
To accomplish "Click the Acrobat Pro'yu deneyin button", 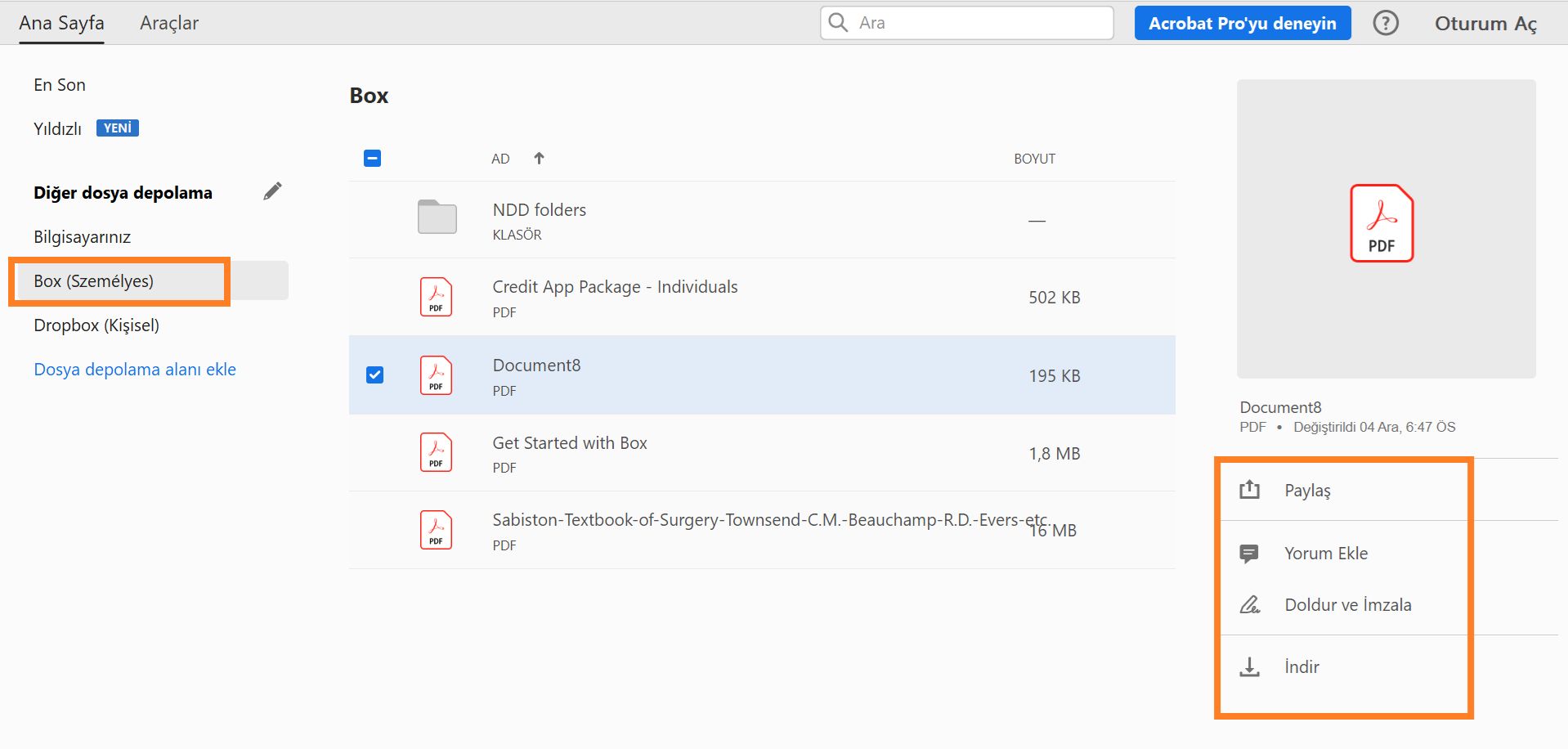I will coord(1242,23).
